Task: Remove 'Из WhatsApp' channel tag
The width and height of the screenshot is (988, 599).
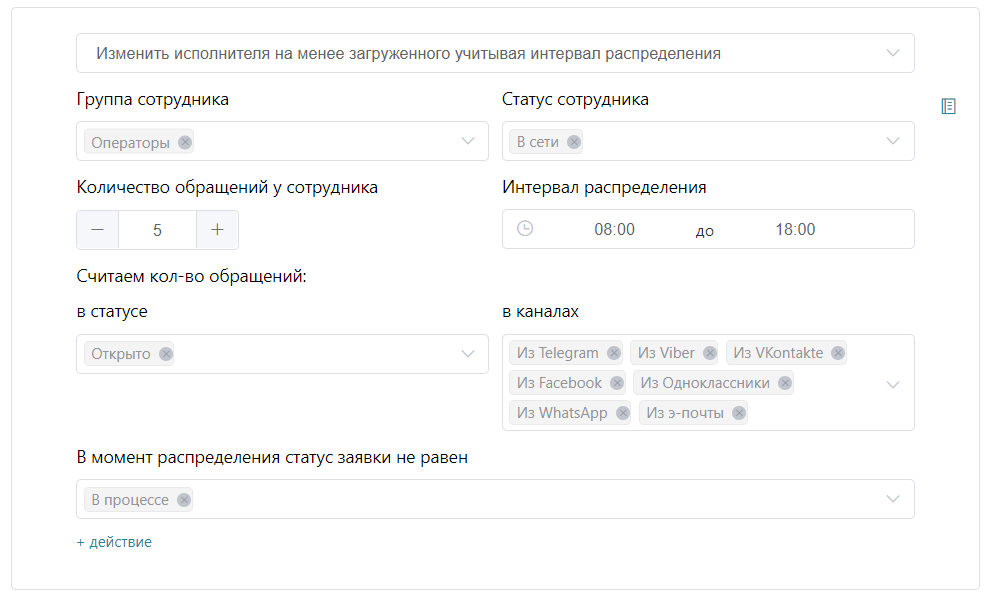Action: coord(623,413)
